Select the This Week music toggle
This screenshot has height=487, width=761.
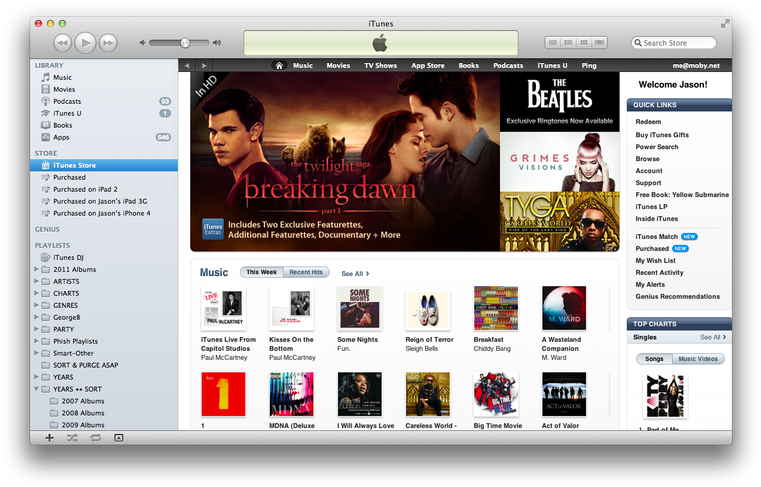(x=262, y=272)
